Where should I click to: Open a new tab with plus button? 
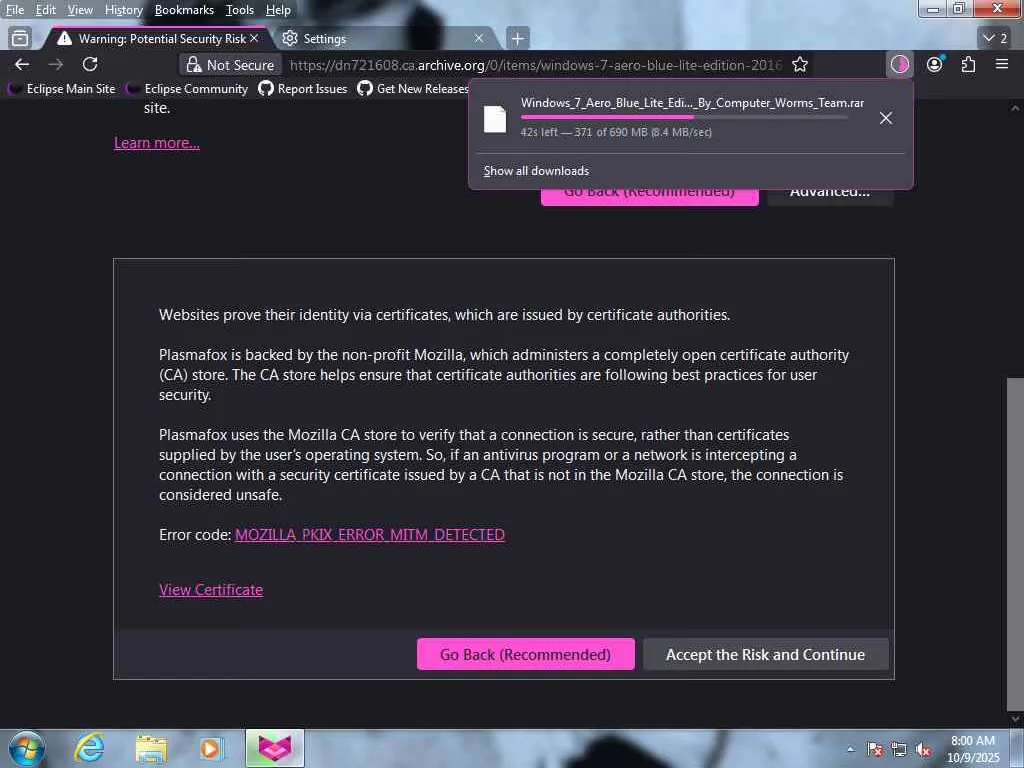[517, 39]
